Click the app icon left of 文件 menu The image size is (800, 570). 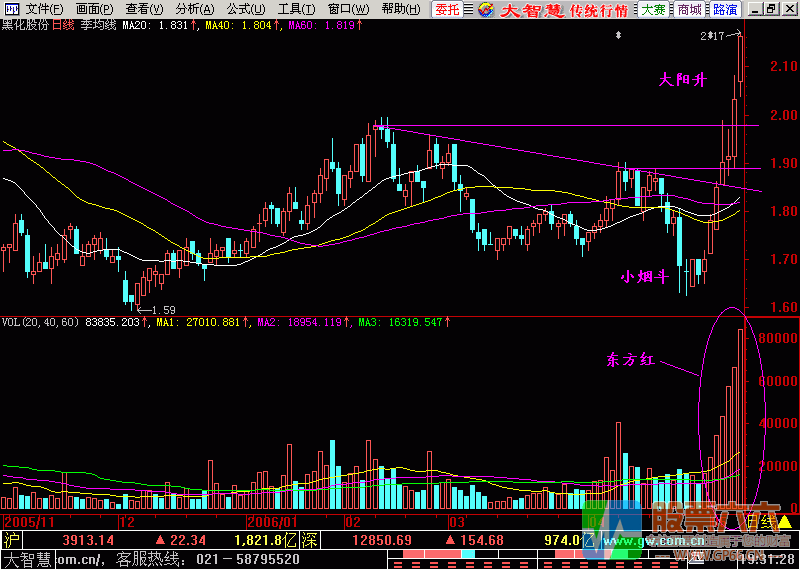(x=10, y=9)
